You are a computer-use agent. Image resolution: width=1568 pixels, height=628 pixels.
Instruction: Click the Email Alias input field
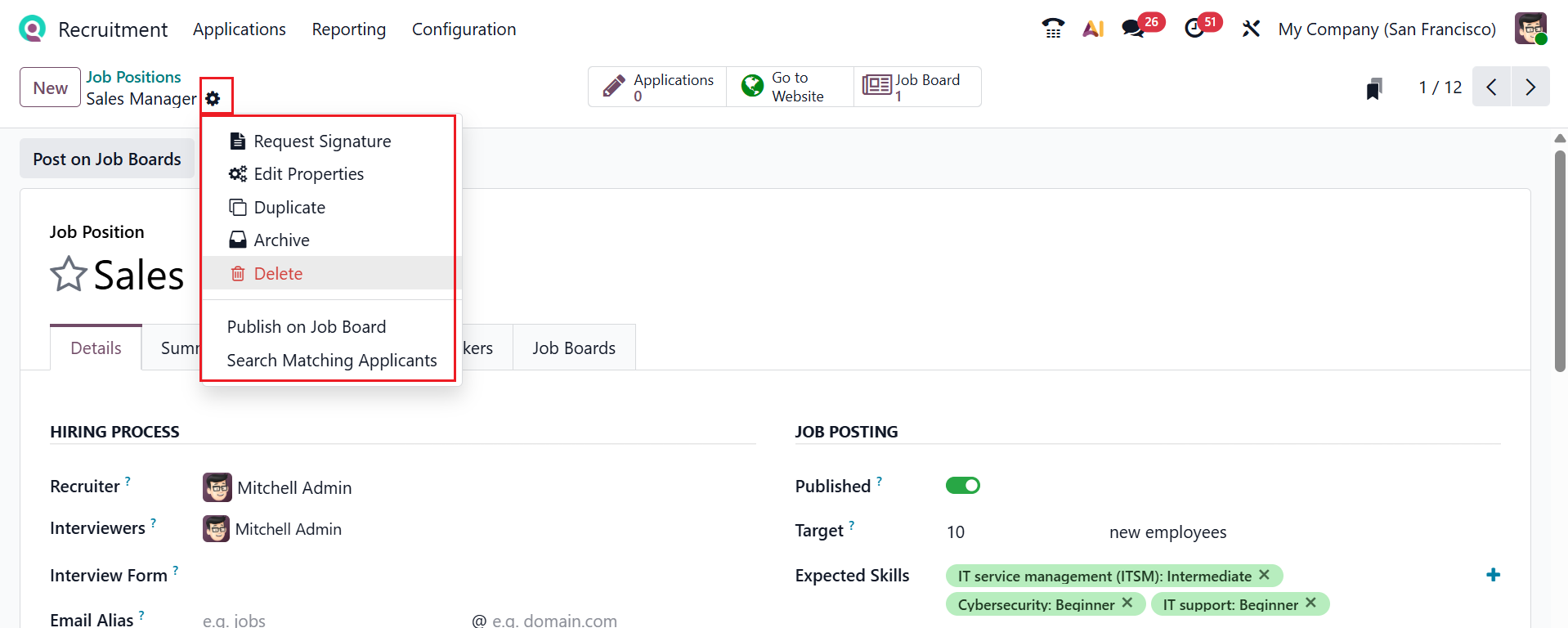[x=327, y=620]
